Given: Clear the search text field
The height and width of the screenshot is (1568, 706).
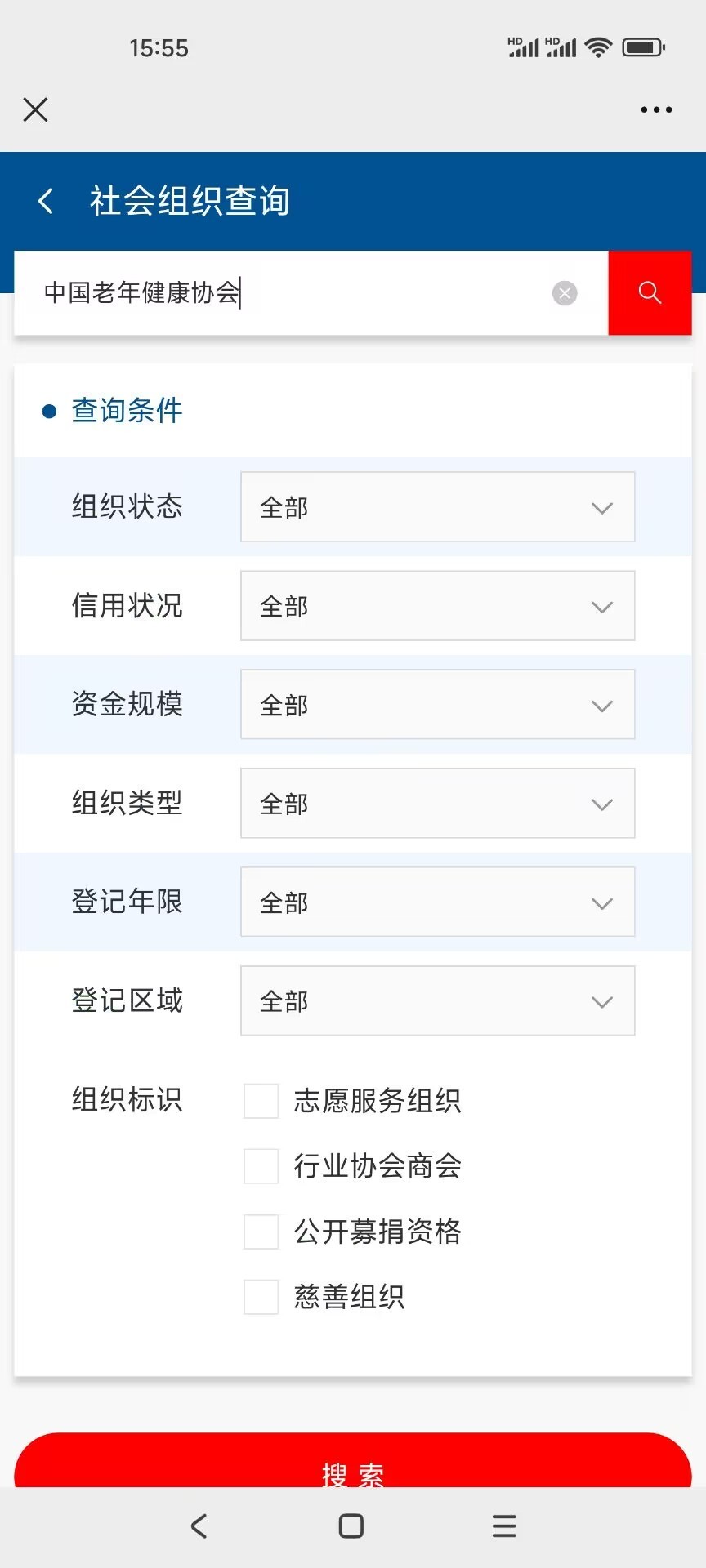Looking at the screenshot, I should tap(565, 293).
